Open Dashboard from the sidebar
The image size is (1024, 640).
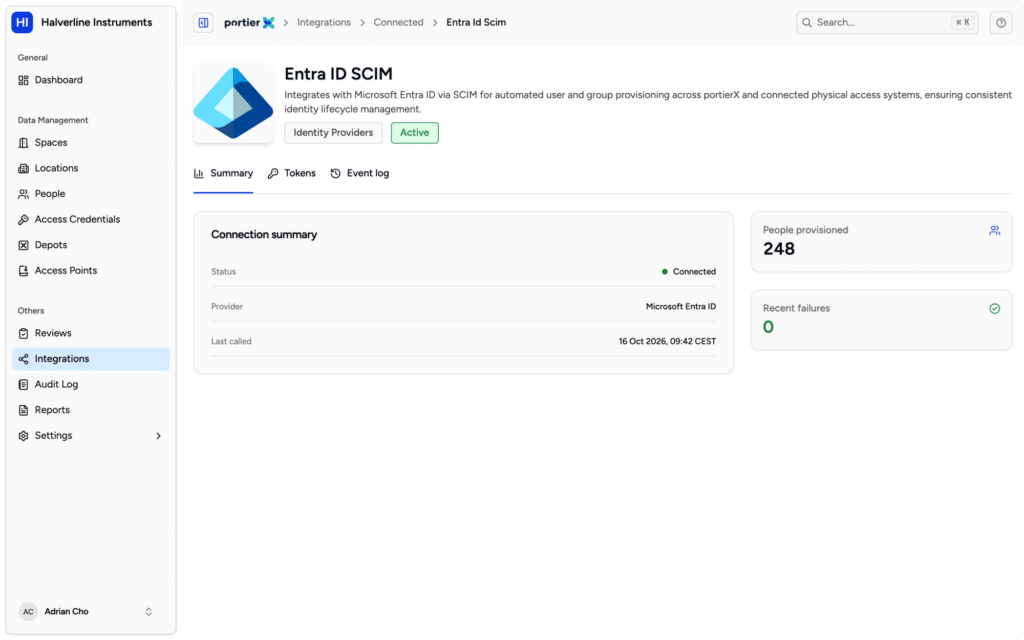pyautogui.click(x=91, y=80)
